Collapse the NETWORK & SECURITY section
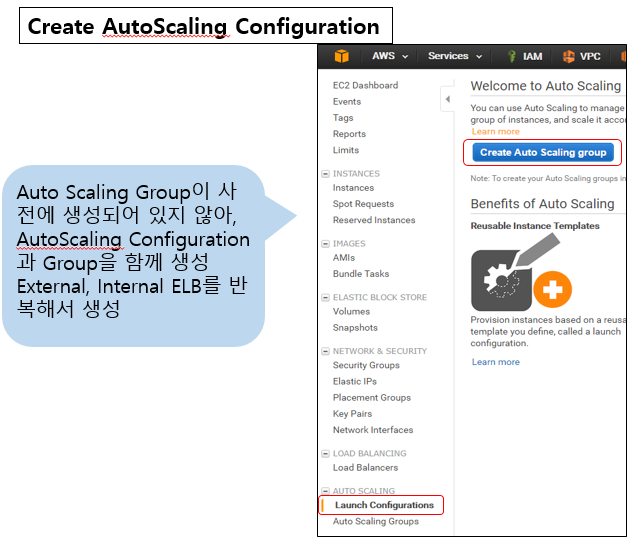632x541 pixels. point(325,351)
